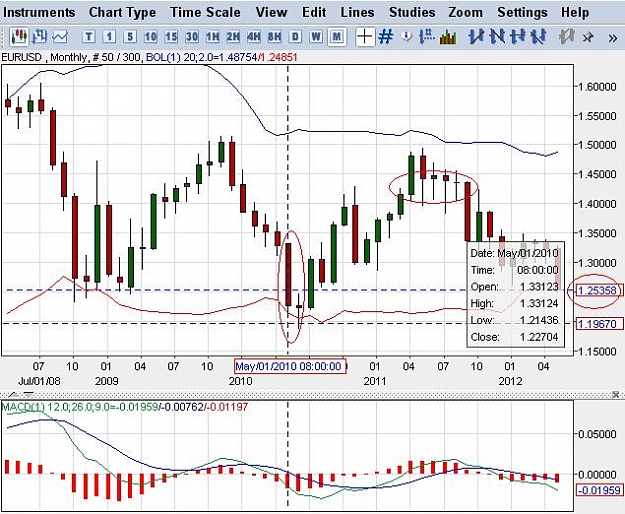Open the volume histogram study icon
This screenshot has width=625, height=514.
pyautogui.click(x=448, y=37)
